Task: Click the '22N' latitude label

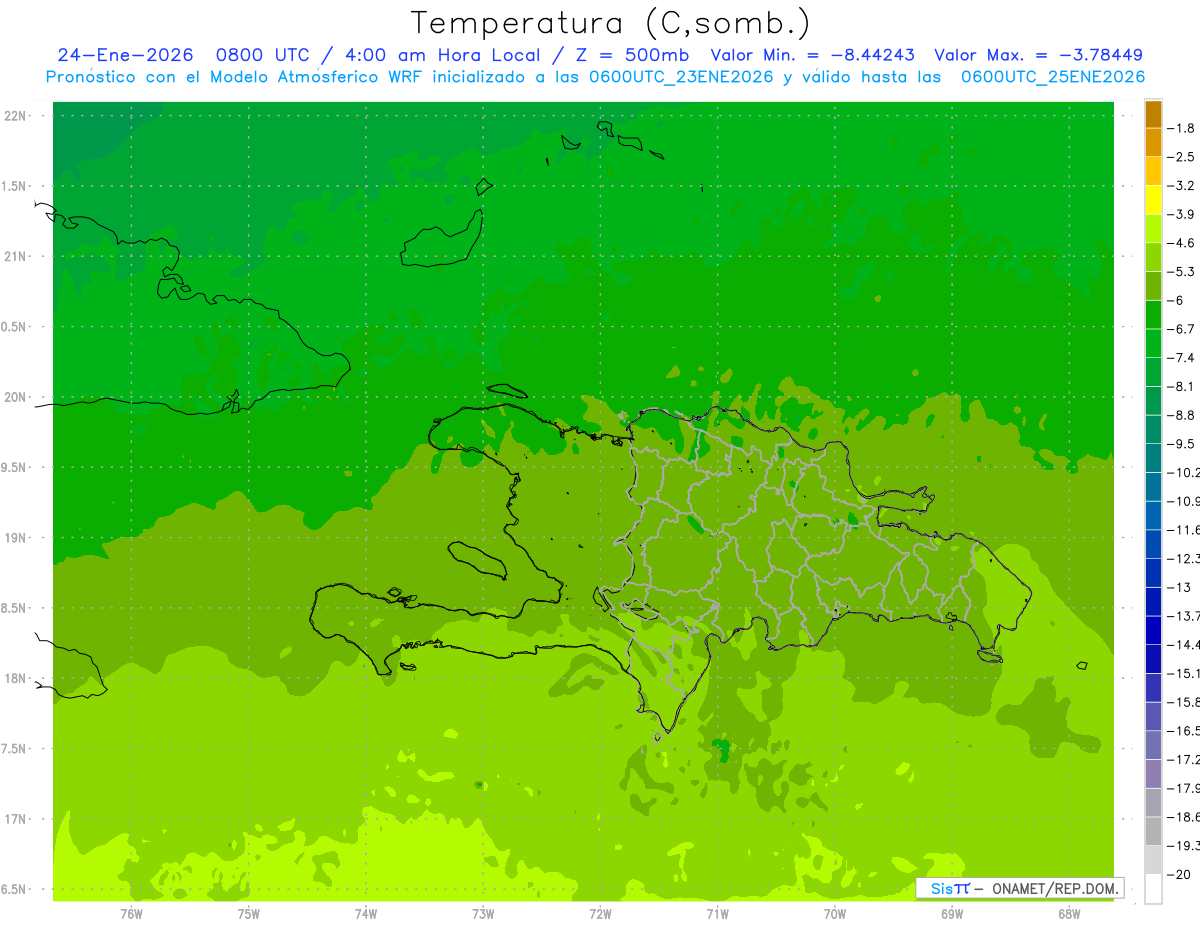Action: point(15,116)
